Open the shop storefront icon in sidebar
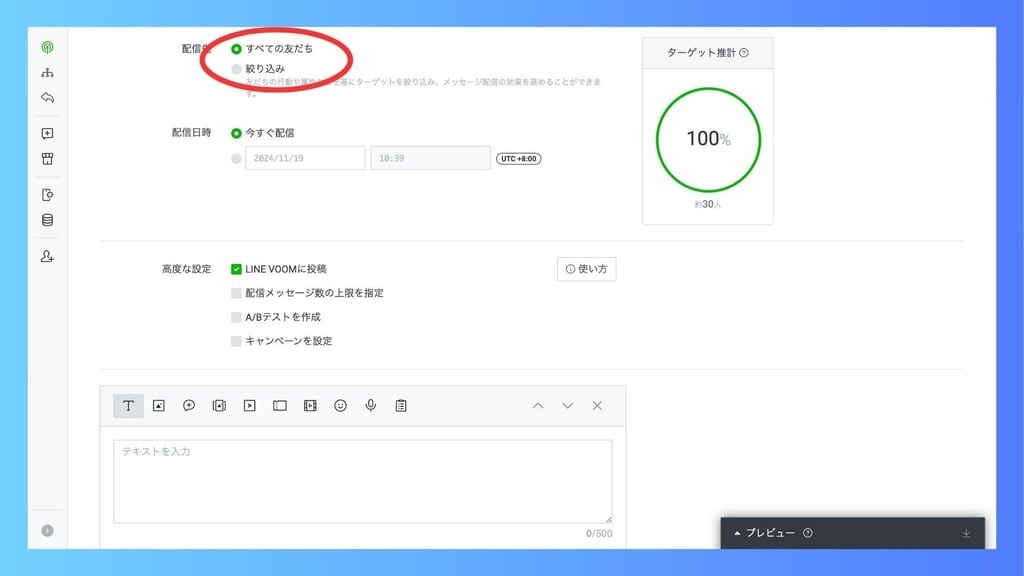This screenshot has width=1024, height=576. [47, 159]
